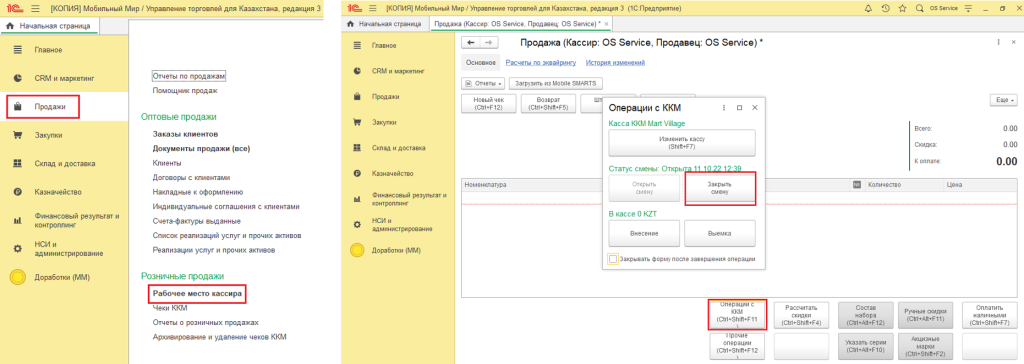The width and height of the screenshot is (1024, 364).
Task: Open Архивирование и удаление чеков ККМ
Action: (219, 337)
